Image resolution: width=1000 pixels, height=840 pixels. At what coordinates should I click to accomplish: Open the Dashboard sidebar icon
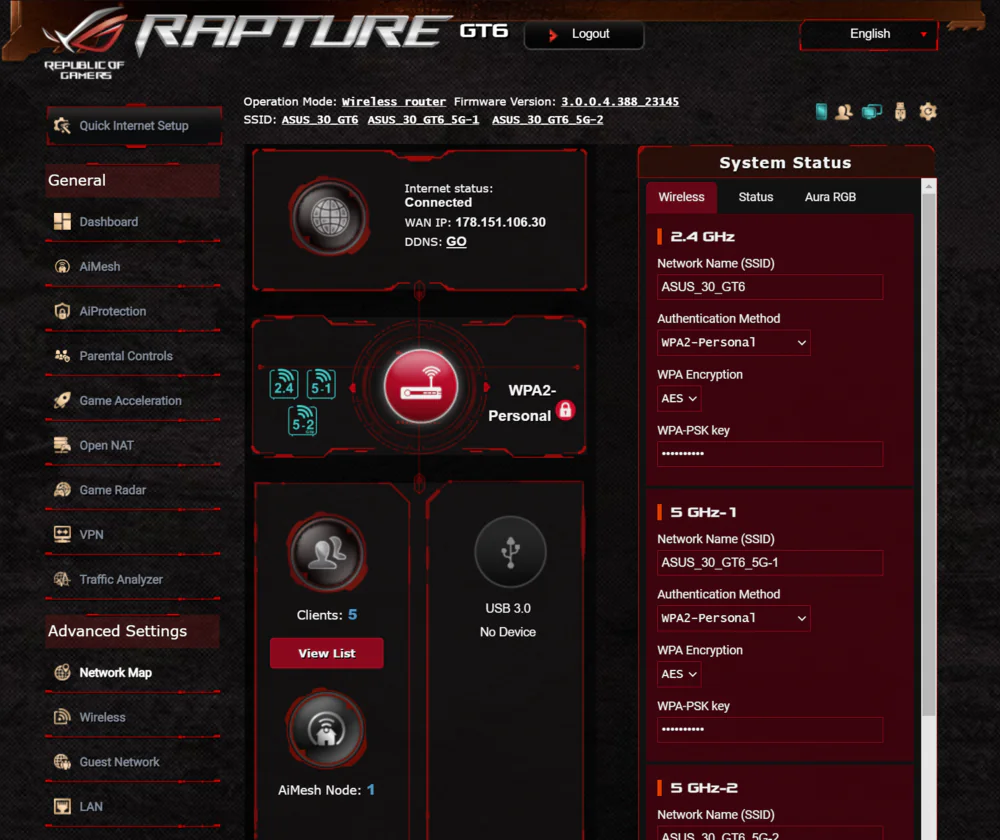(x=62, y=222)
